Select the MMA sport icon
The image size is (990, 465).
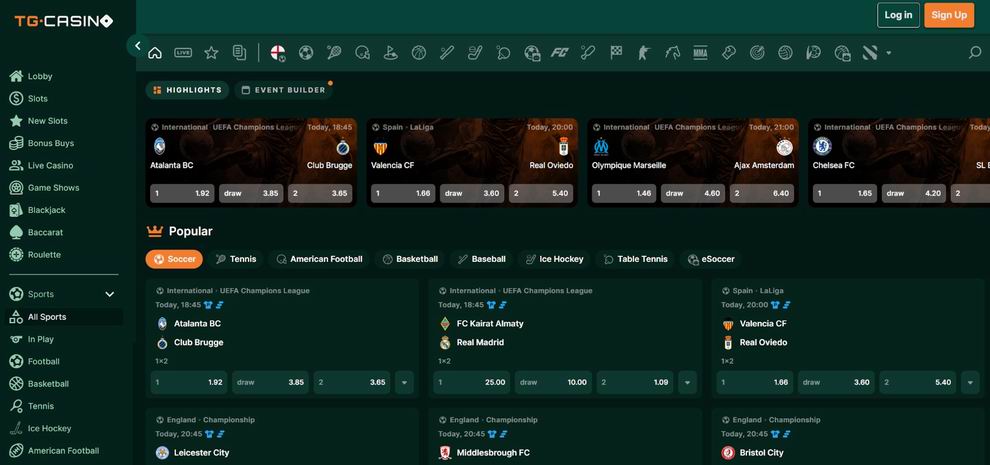click(700, 53)
